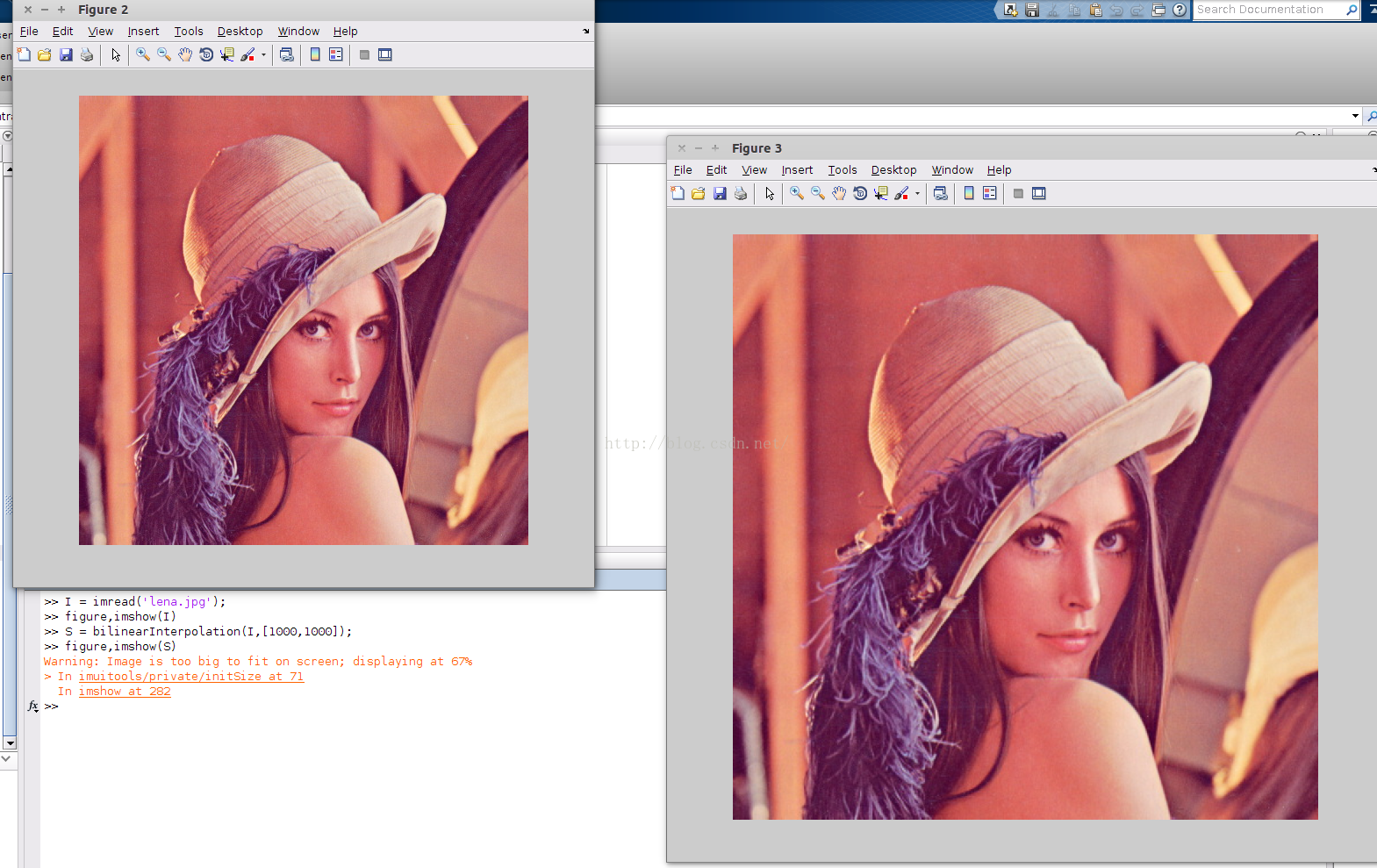Click New Figure icon in Figure 2
The image size is (1377, 868).
pyautogui.click(x=24, y=54)
